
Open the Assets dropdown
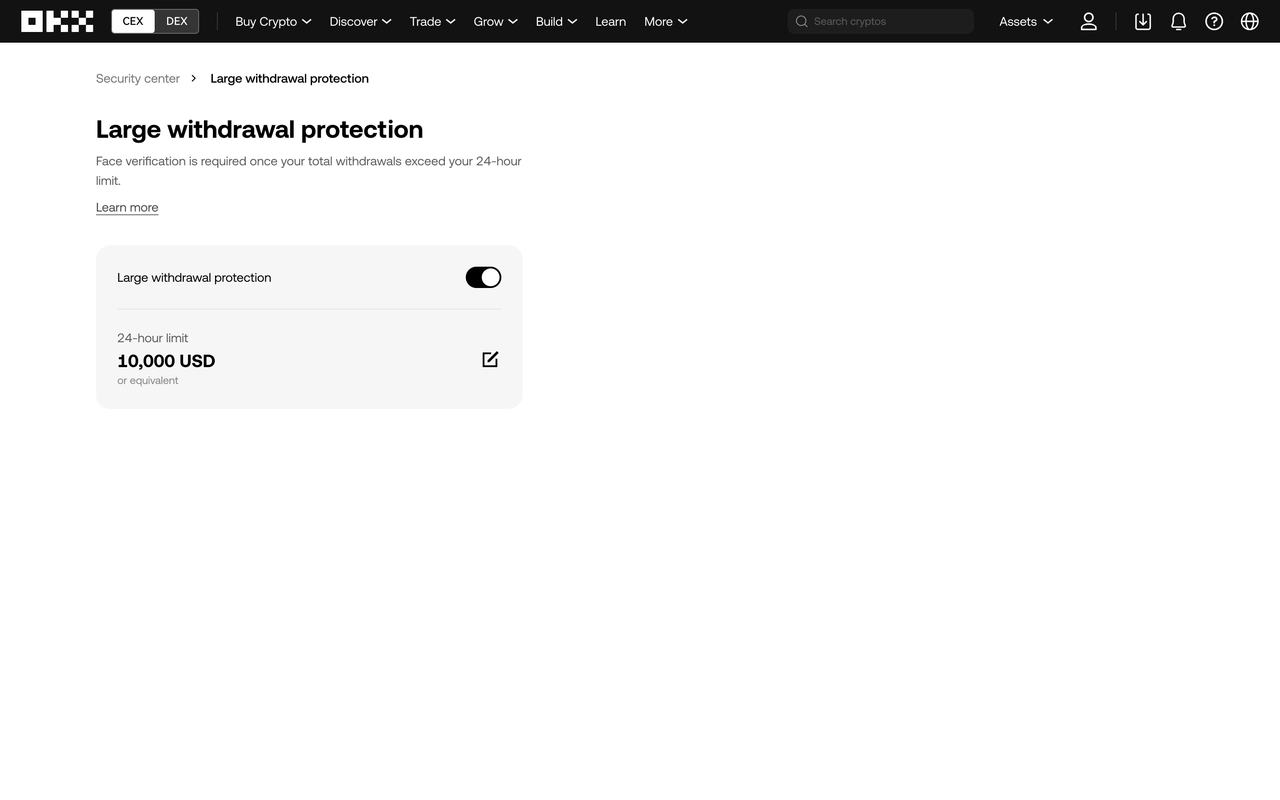[x=1026, y=21]
